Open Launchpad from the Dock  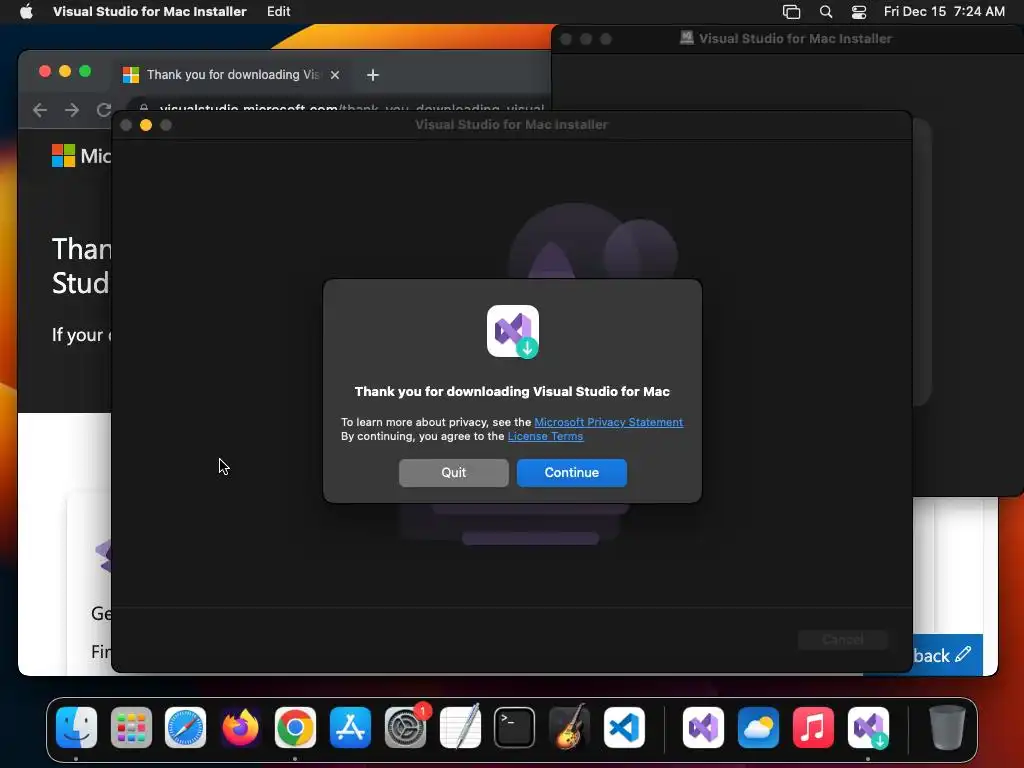(131, 727)
